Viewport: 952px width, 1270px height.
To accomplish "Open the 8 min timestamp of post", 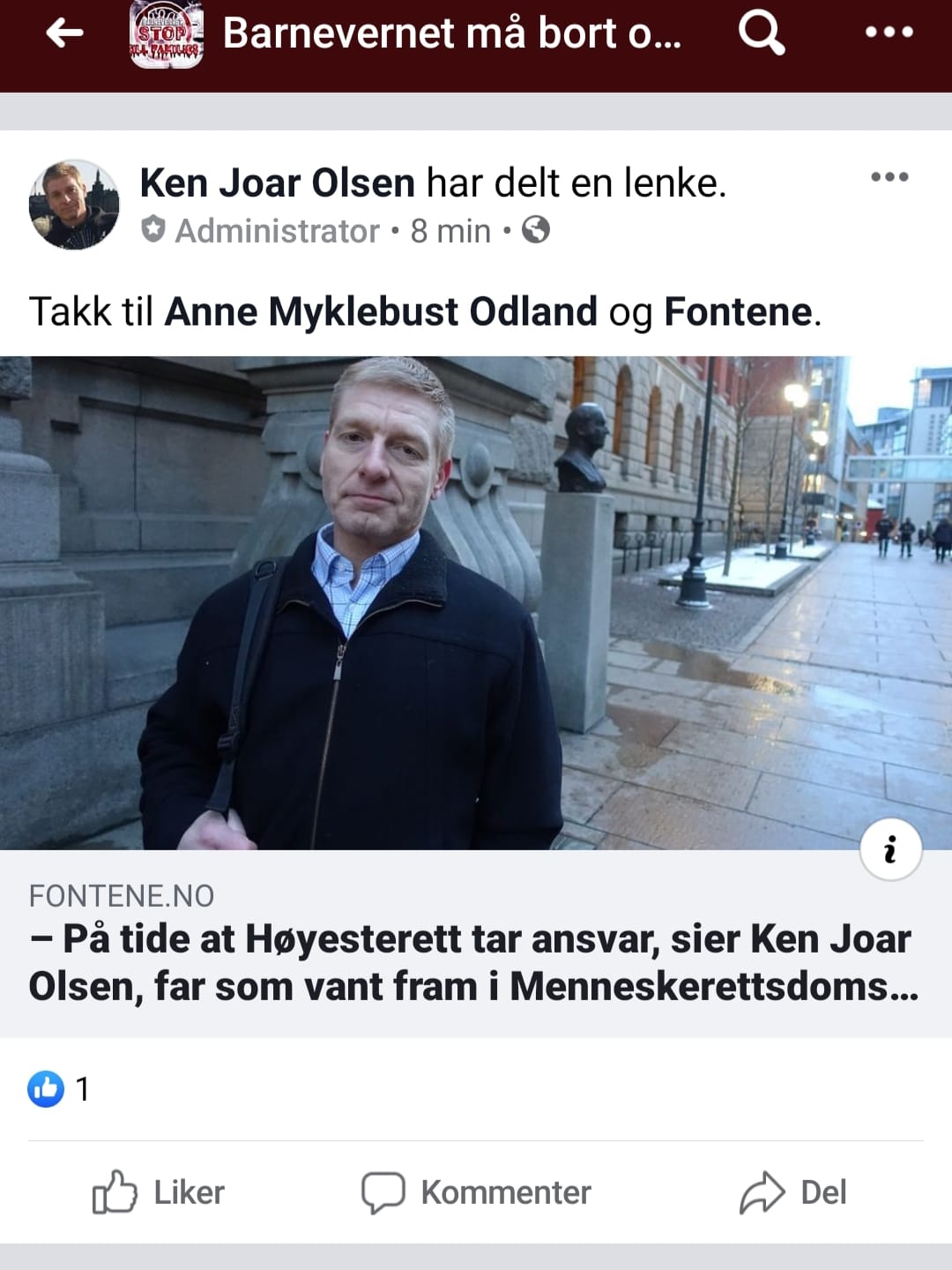I will (x=450, y=231).
